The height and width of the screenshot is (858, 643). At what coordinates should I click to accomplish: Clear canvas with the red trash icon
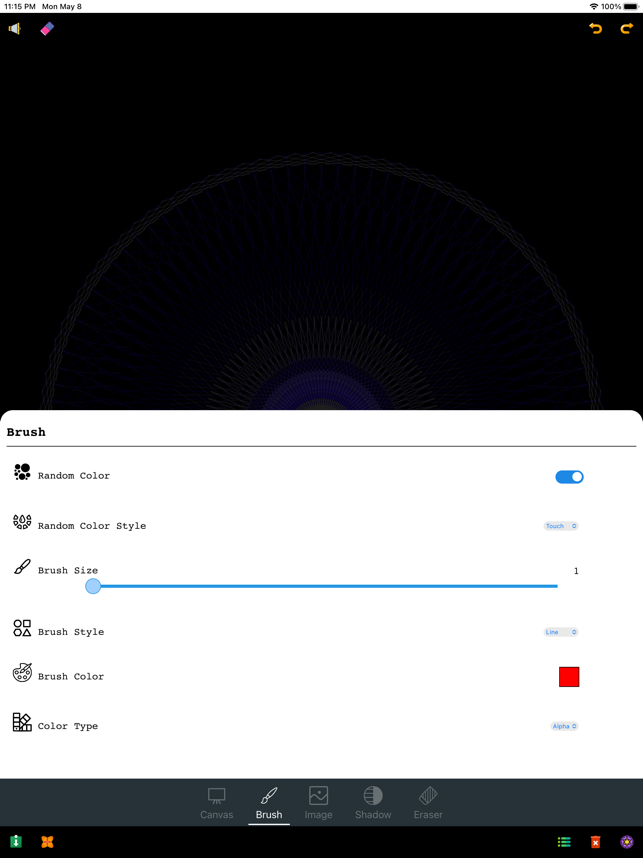tap(595, 842)
